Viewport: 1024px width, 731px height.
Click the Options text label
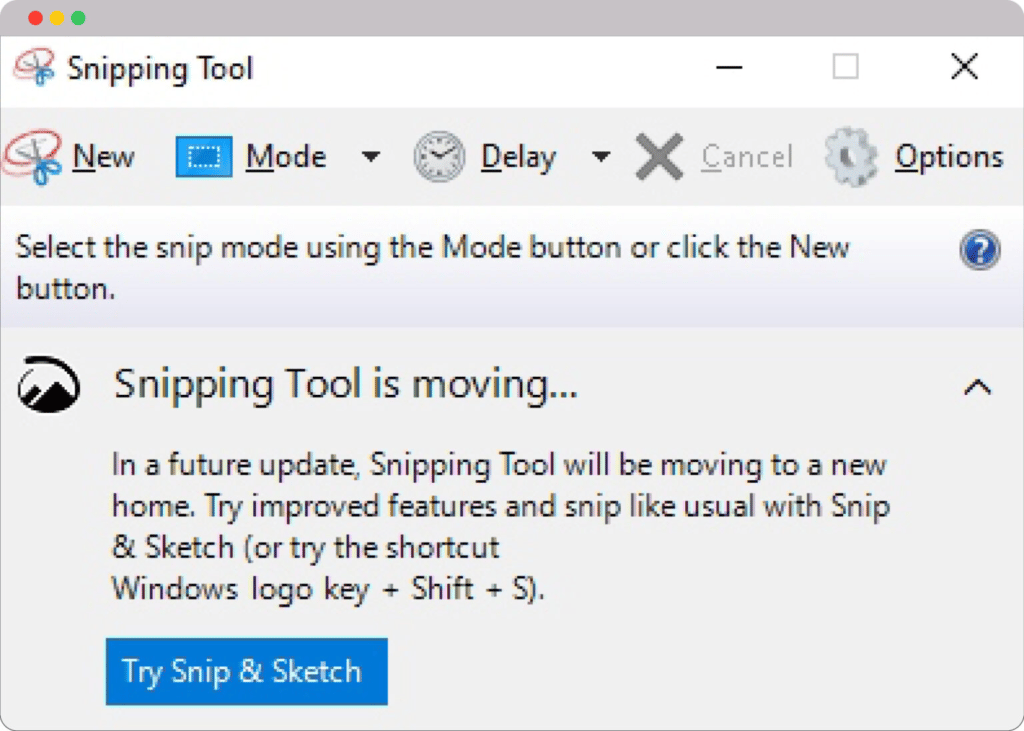(948, 157)
